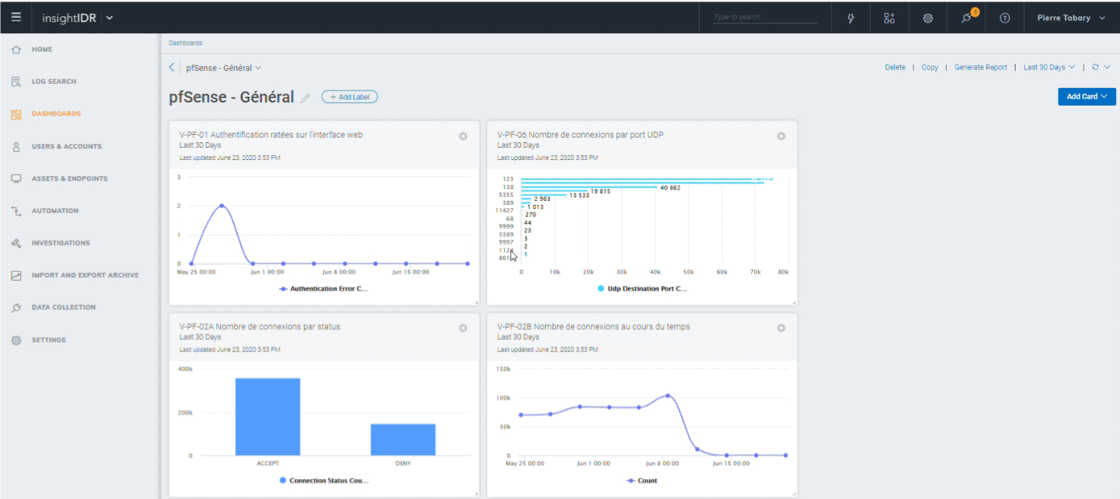The width and height of the screenshot is (1120, 499).
Task: Click the Add Card button
Action: (1086, 96)
